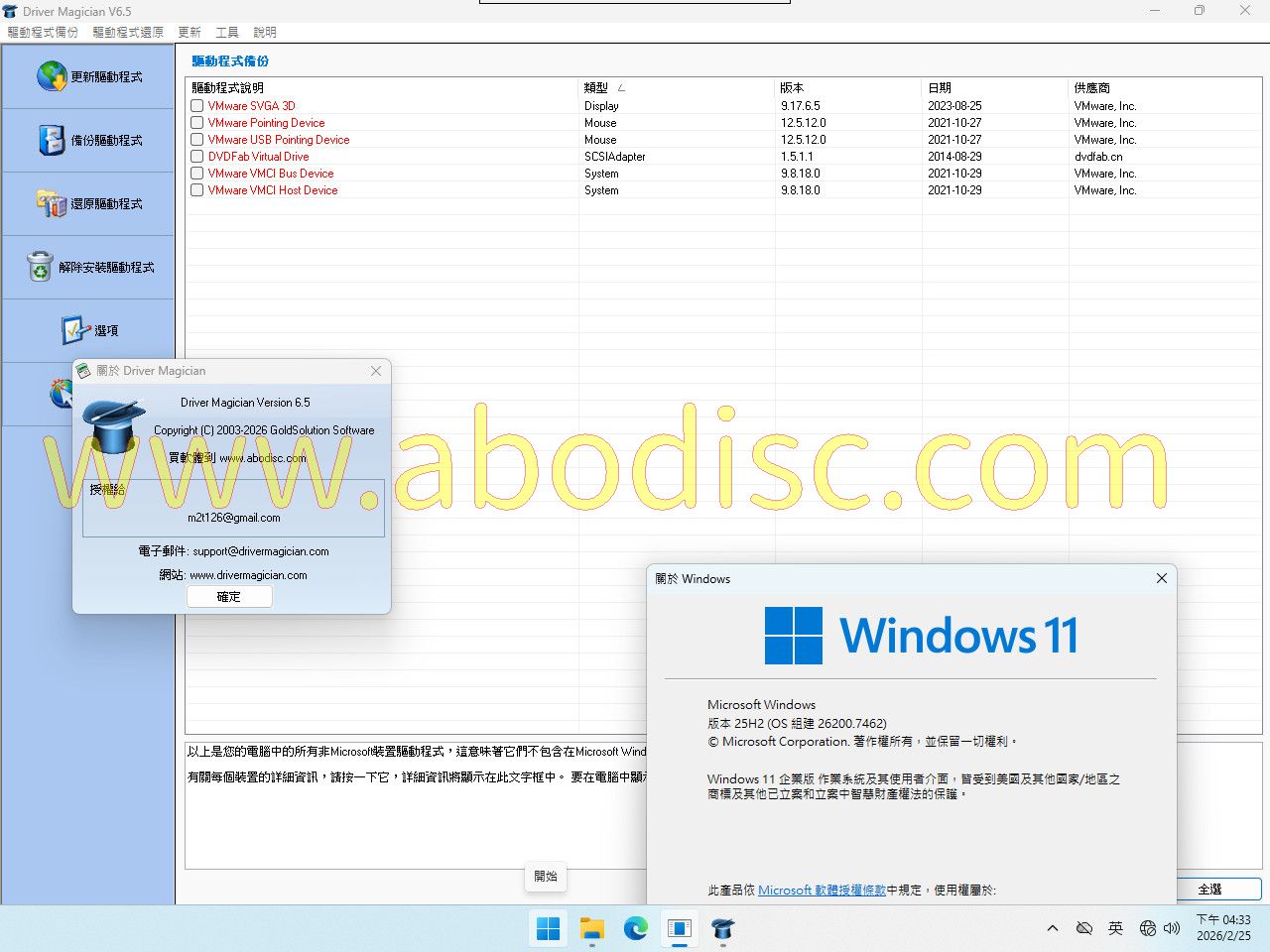Viewport: 1270px width, 952px height.
Task: Select the VMware VMCI Host Device checkbox
Action: [x=197, y=190]
